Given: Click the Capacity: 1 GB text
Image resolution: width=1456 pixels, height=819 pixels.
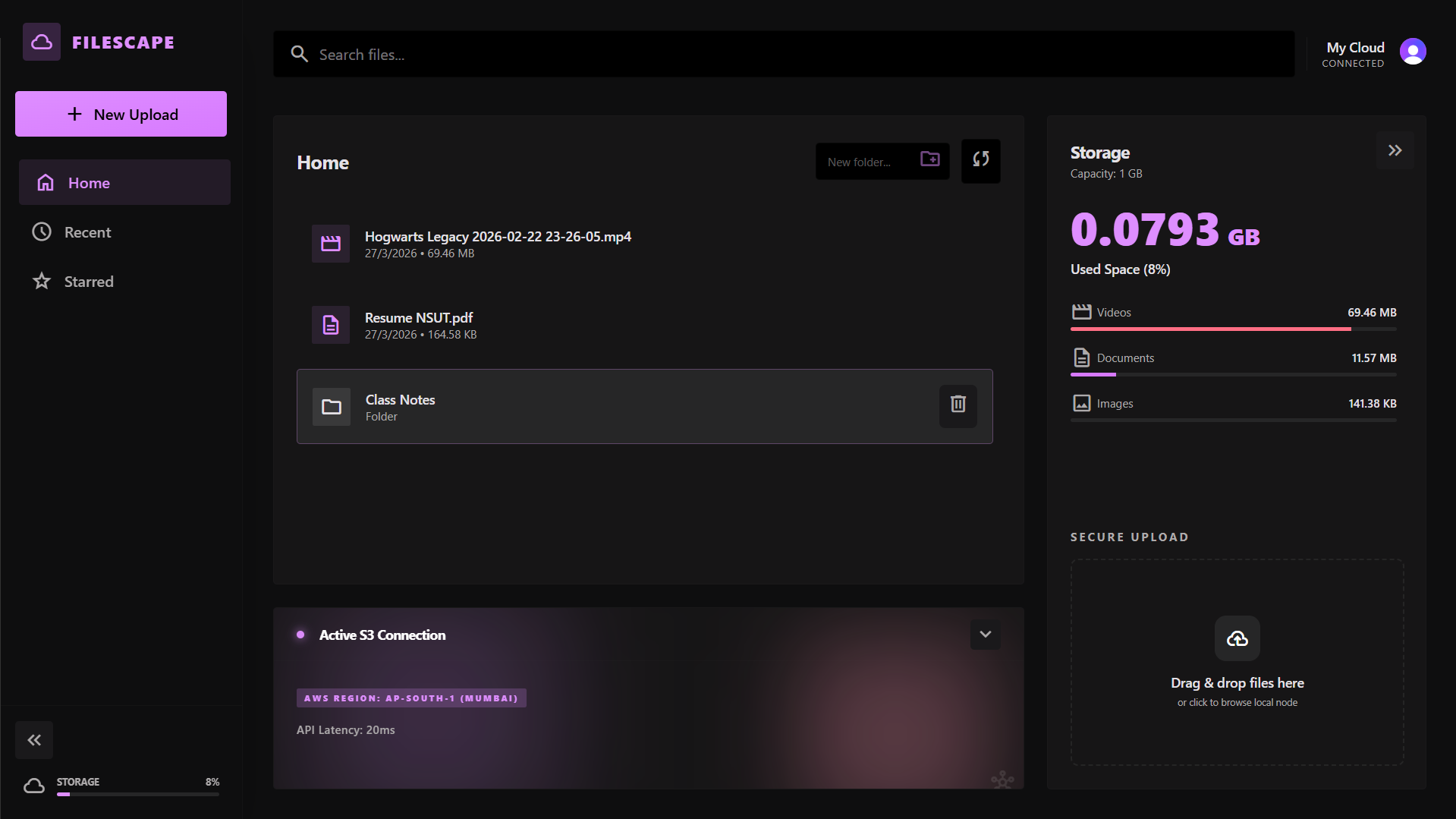Looking at the screenshot, I should (x=1105, y=173).
